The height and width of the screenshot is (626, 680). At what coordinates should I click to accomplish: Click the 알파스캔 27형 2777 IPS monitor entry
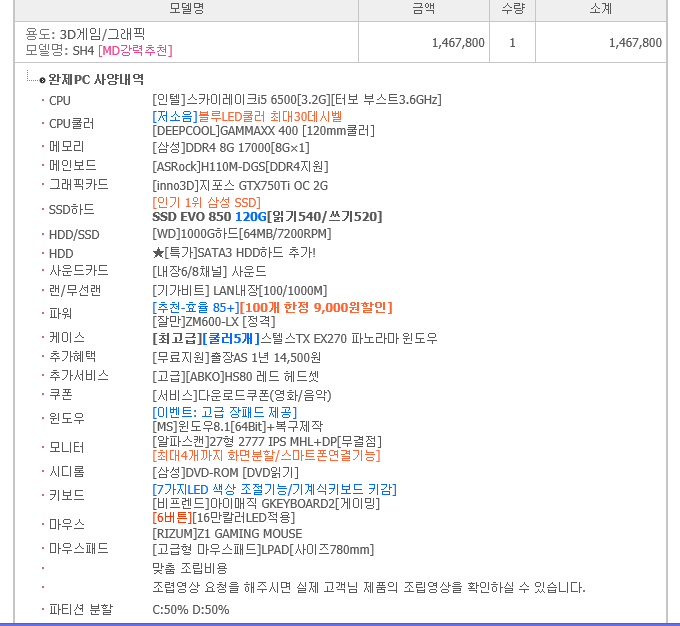267,442
